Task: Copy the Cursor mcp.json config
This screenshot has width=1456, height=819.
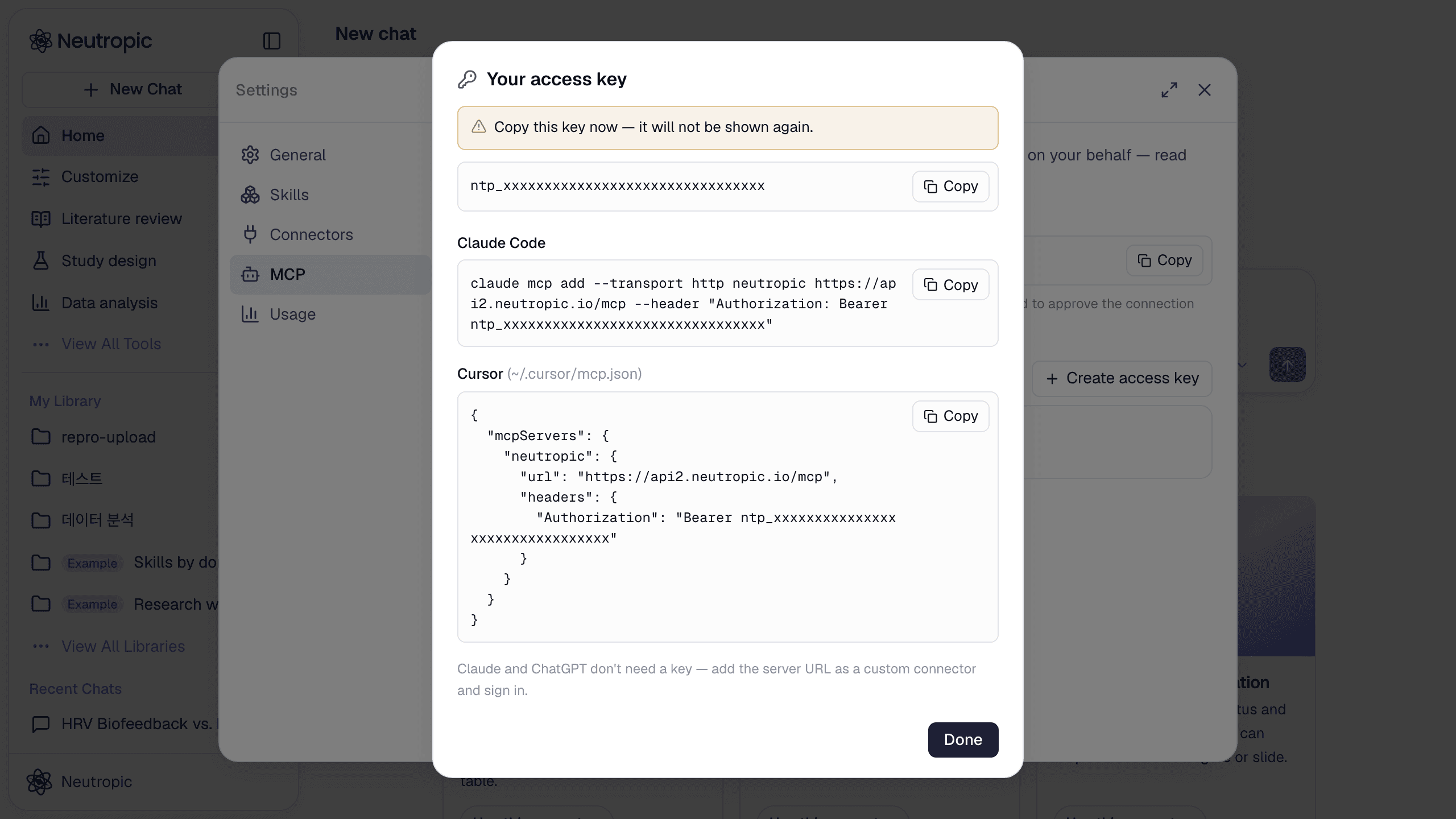Action: pos(950,416)
